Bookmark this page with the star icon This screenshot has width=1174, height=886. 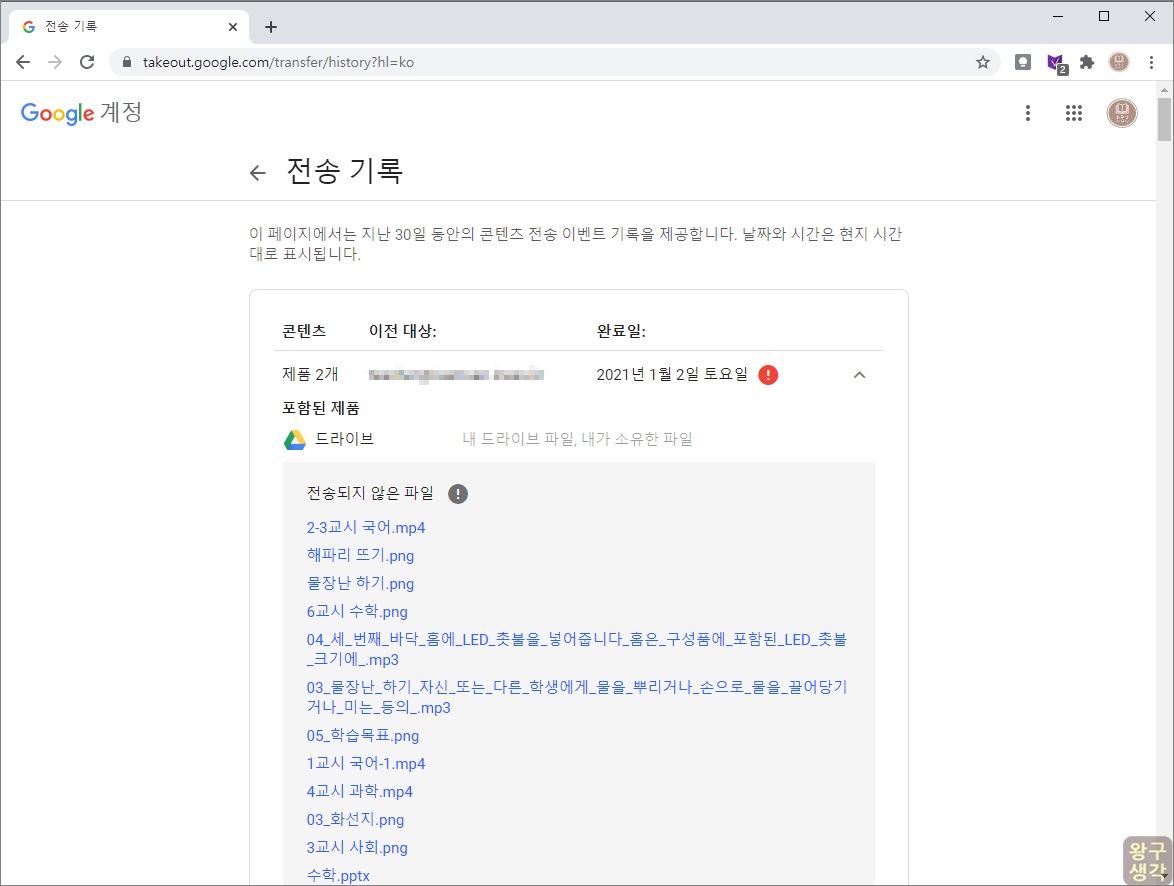tap(983, 62)
